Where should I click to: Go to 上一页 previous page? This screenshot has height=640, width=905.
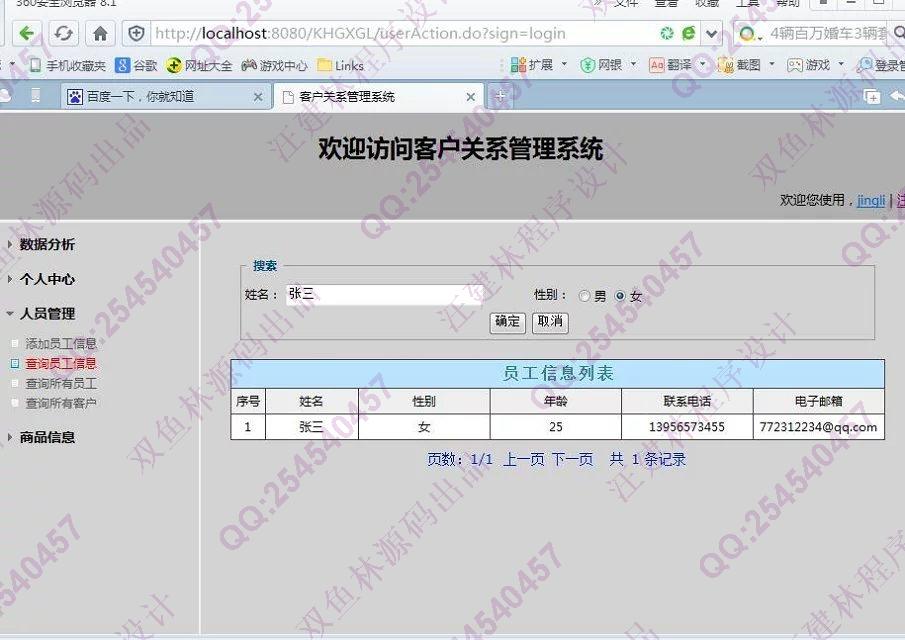pos(523,459)
